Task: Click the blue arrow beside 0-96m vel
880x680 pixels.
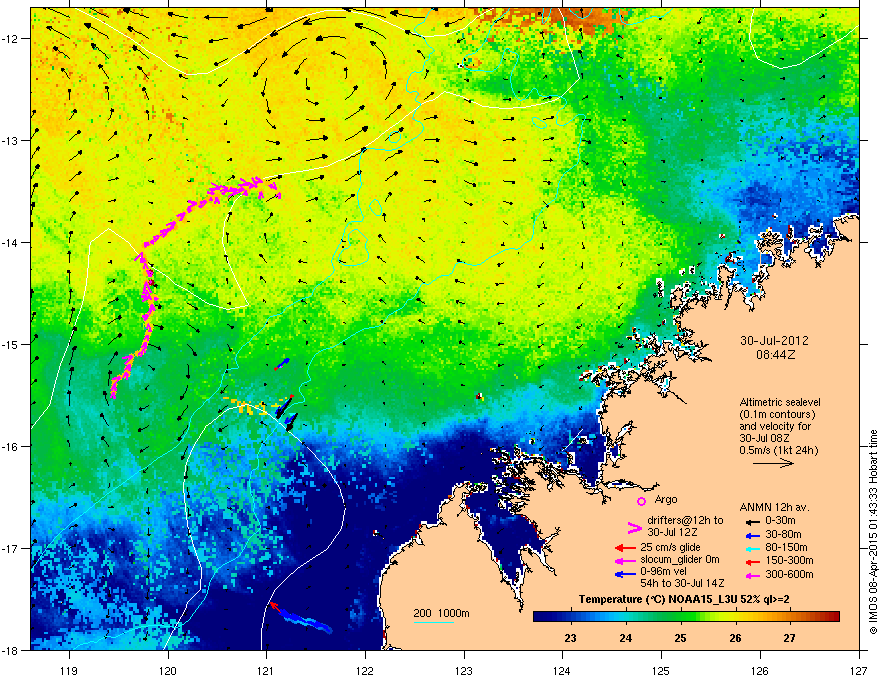Action: coord(625,574)
